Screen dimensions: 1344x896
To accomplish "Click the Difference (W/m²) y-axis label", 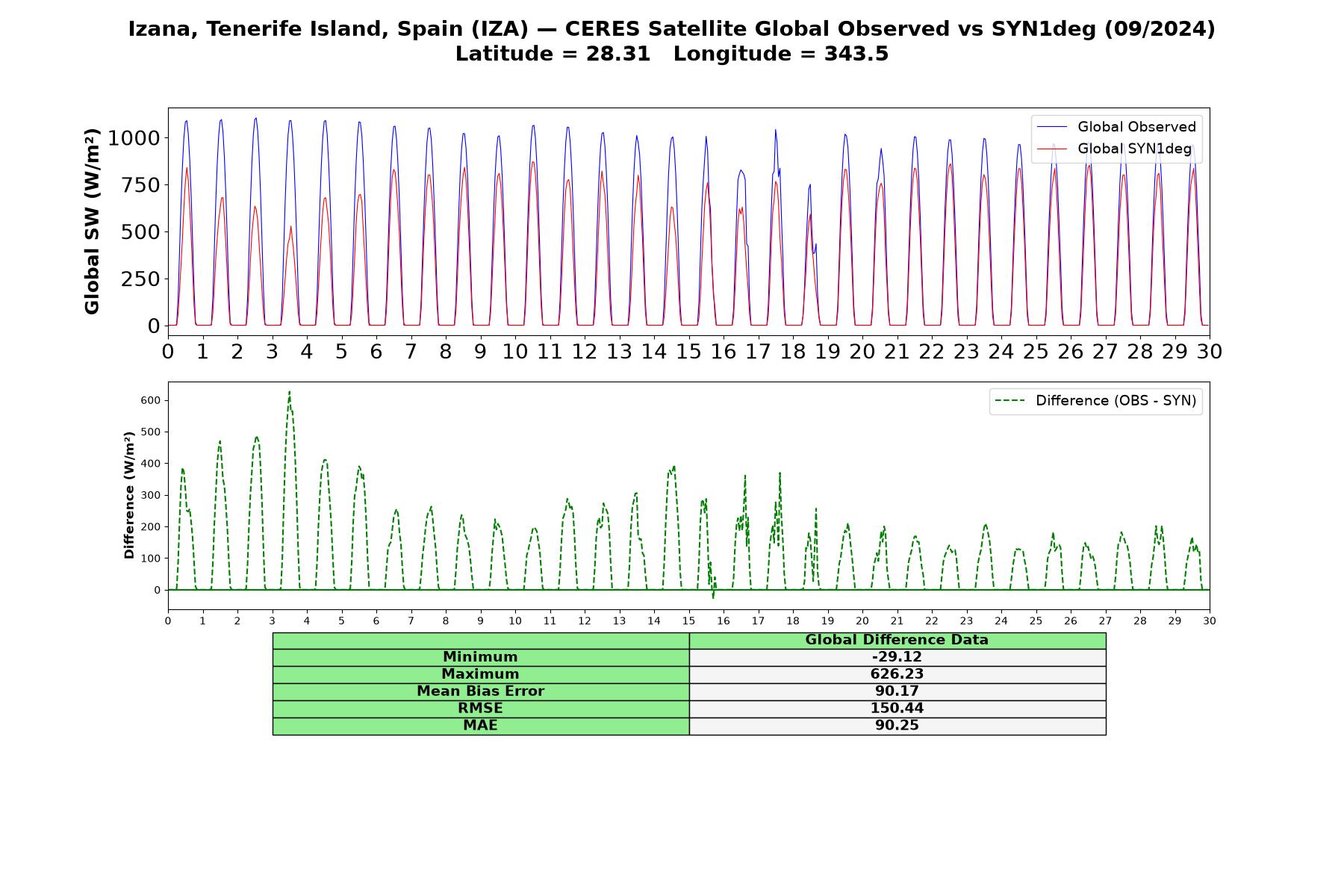I will pyautogui.click(x=129, y=495).
